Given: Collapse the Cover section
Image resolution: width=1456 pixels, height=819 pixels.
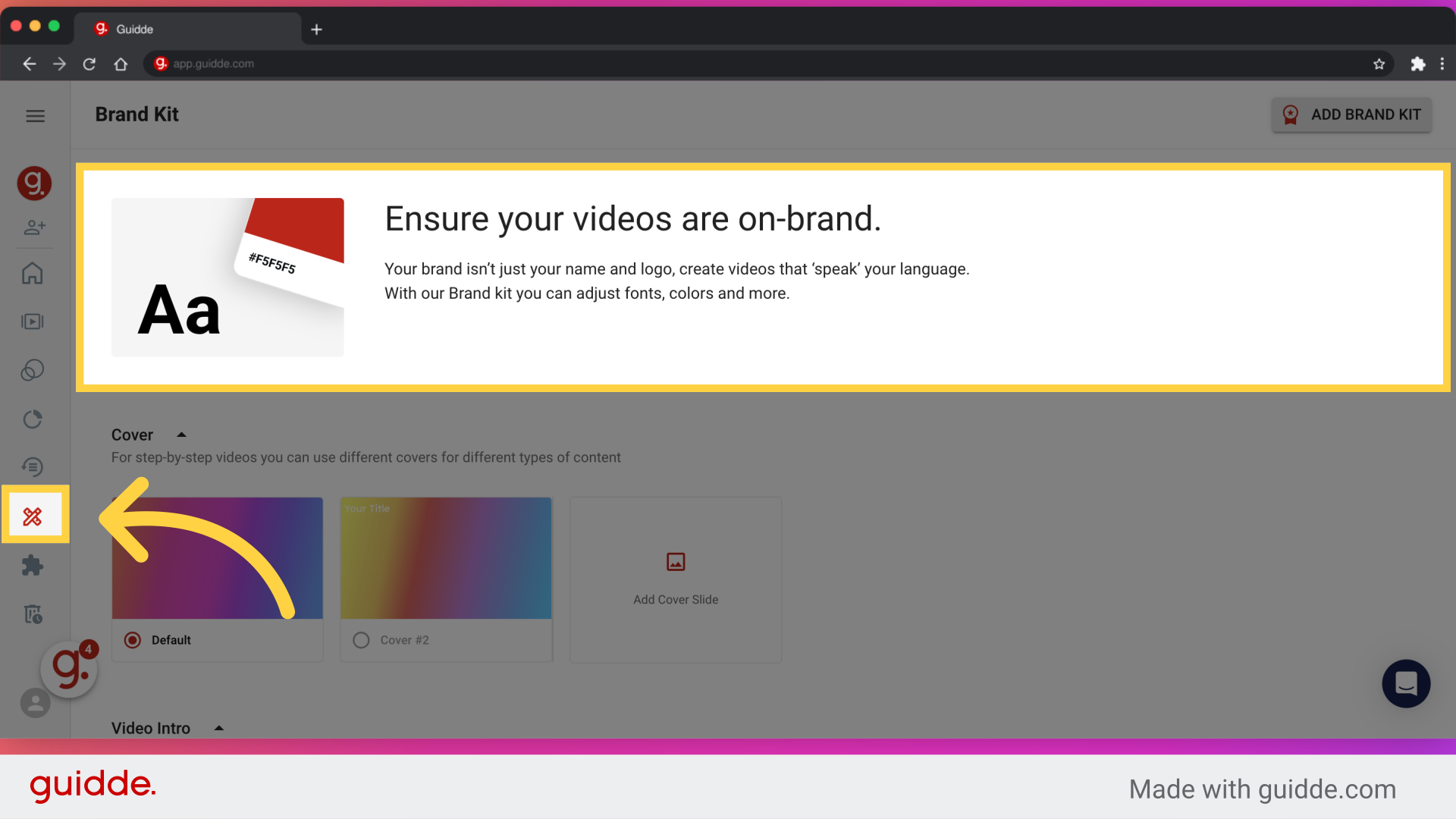Looking at the screenshot, I should [x=181, y=434].
